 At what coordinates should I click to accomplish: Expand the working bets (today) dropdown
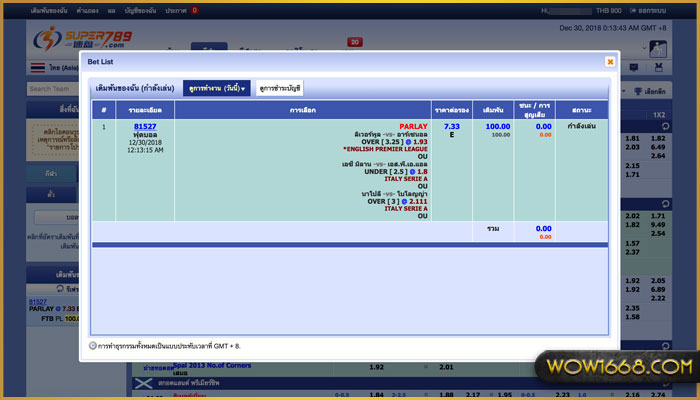tap(217, 88)
